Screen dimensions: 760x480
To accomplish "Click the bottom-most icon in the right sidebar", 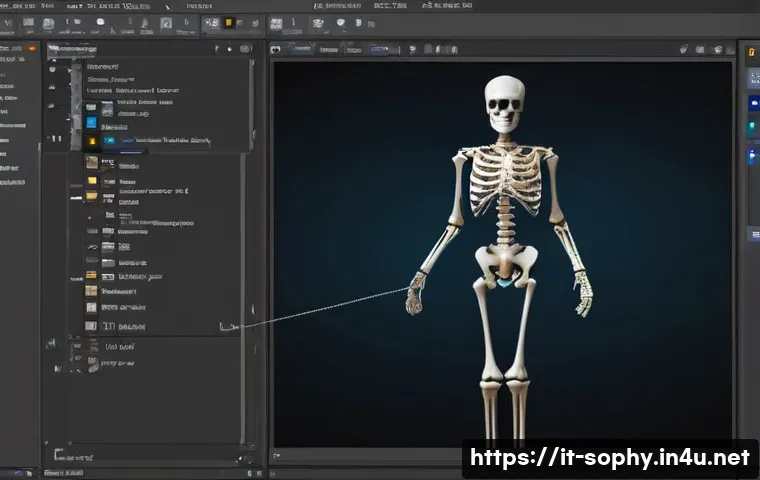I will coord(753,234).
